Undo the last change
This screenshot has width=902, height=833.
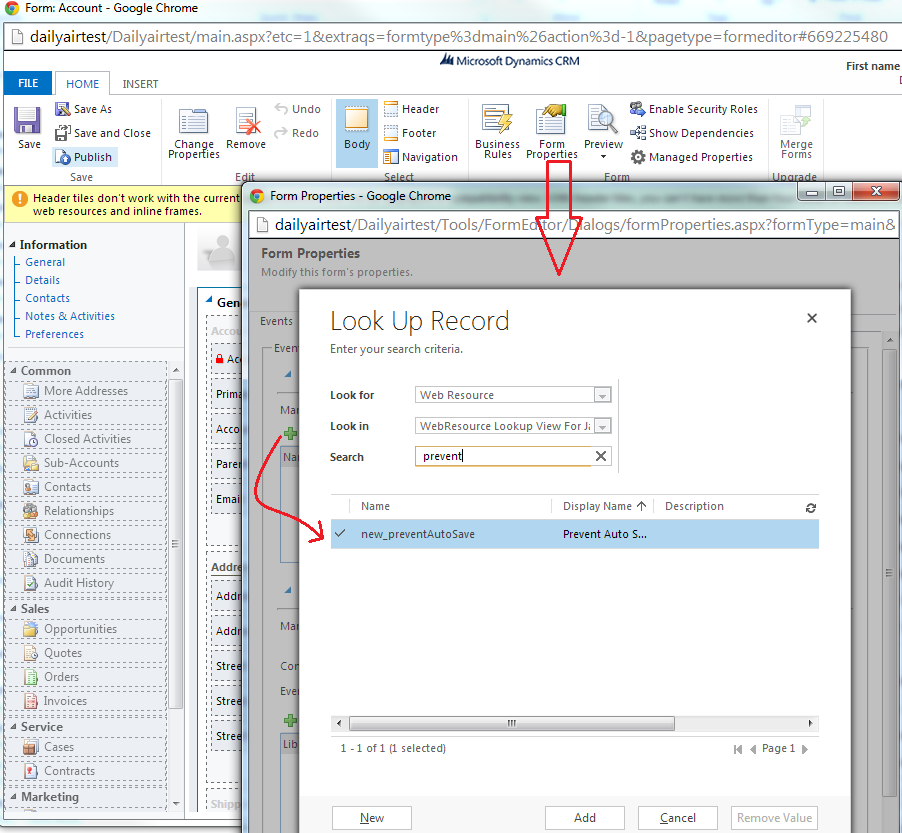(x=300, y=108)
